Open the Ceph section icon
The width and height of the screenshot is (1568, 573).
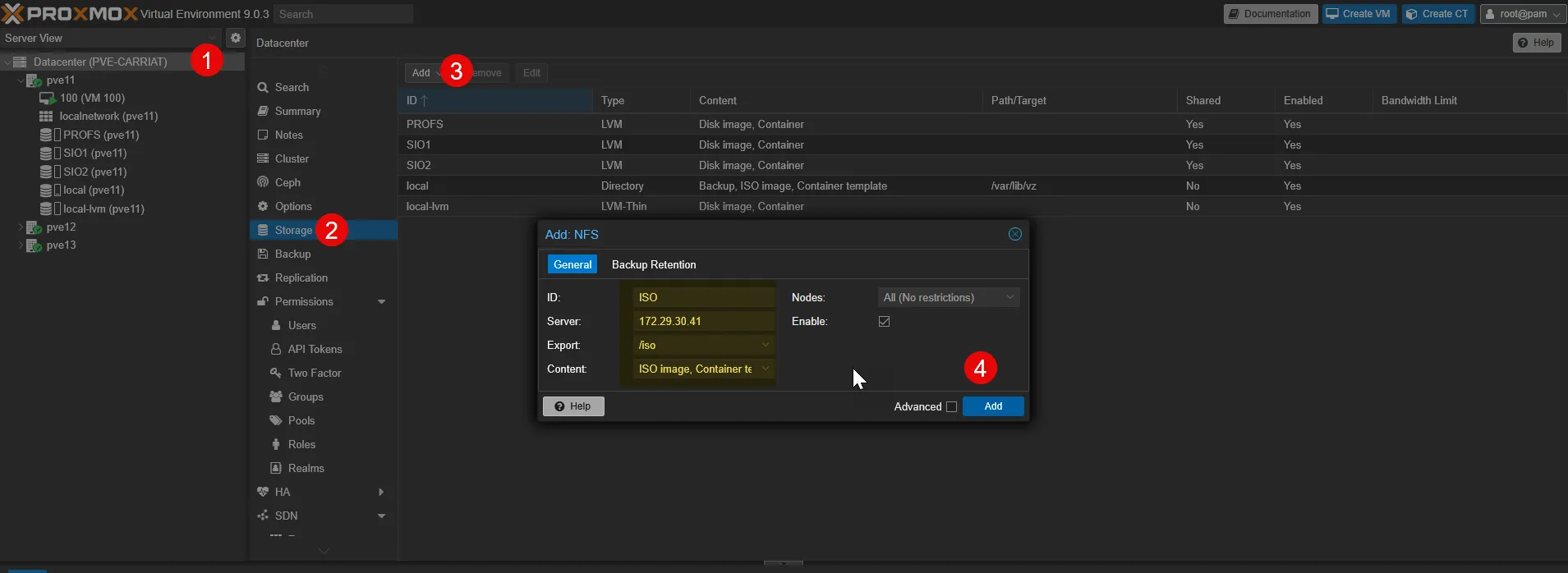pos(263,182)
